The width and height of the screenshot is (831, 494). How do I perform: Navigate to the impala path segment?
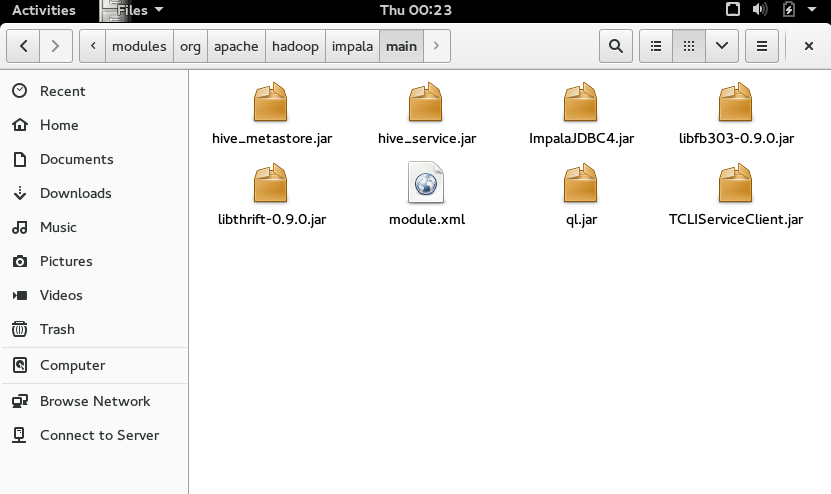(x=352, y=46)
